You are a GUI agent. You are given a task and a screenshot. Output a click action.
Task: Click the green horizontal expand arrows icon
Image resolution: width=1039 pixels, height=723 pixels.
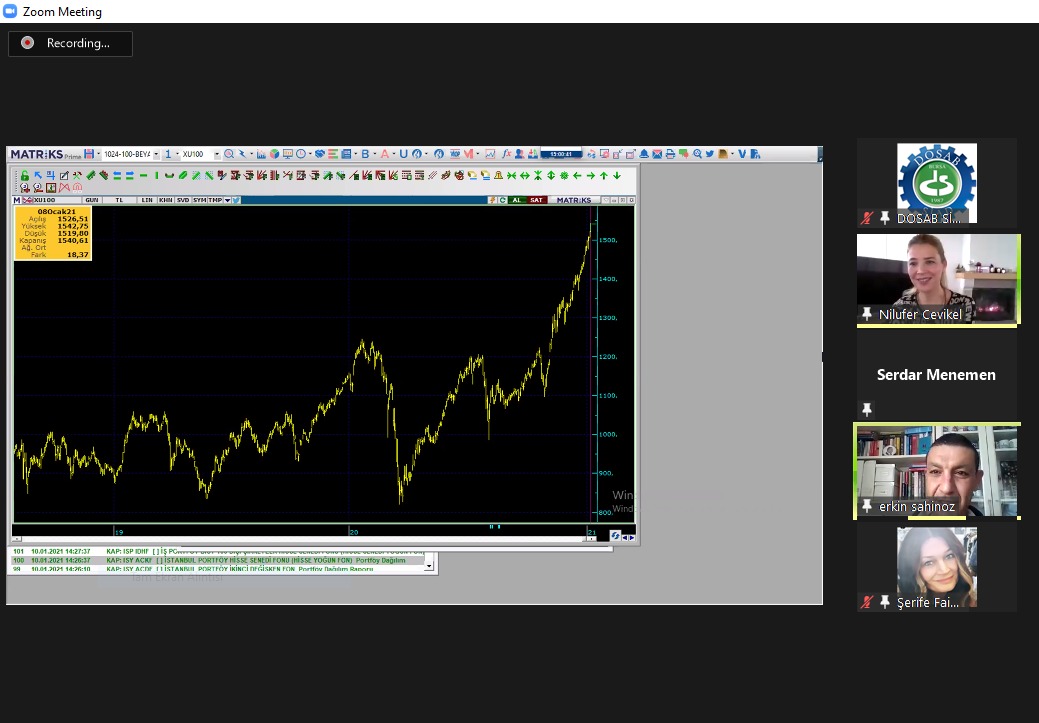click(x=525, y=176)
